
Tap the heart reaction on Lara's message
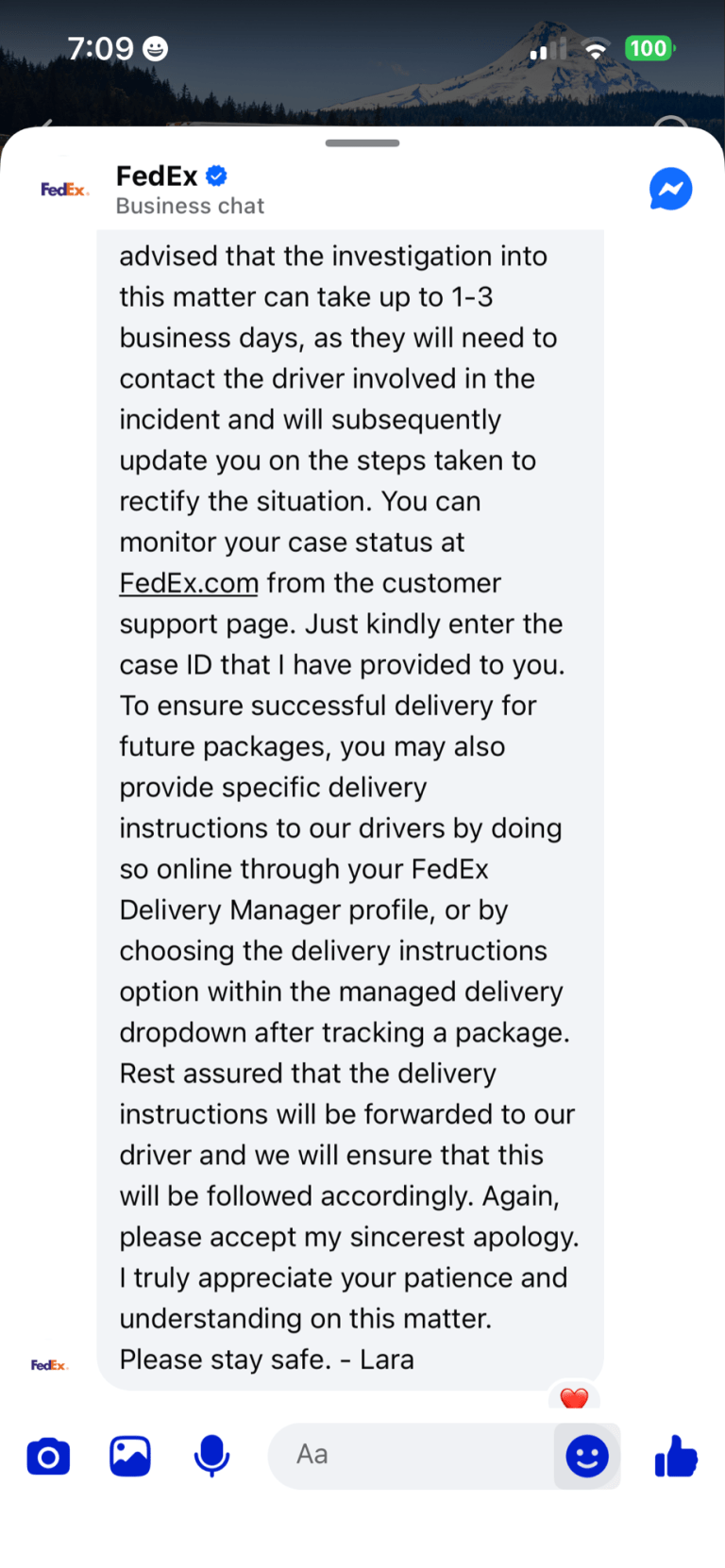coord(574,1397)
